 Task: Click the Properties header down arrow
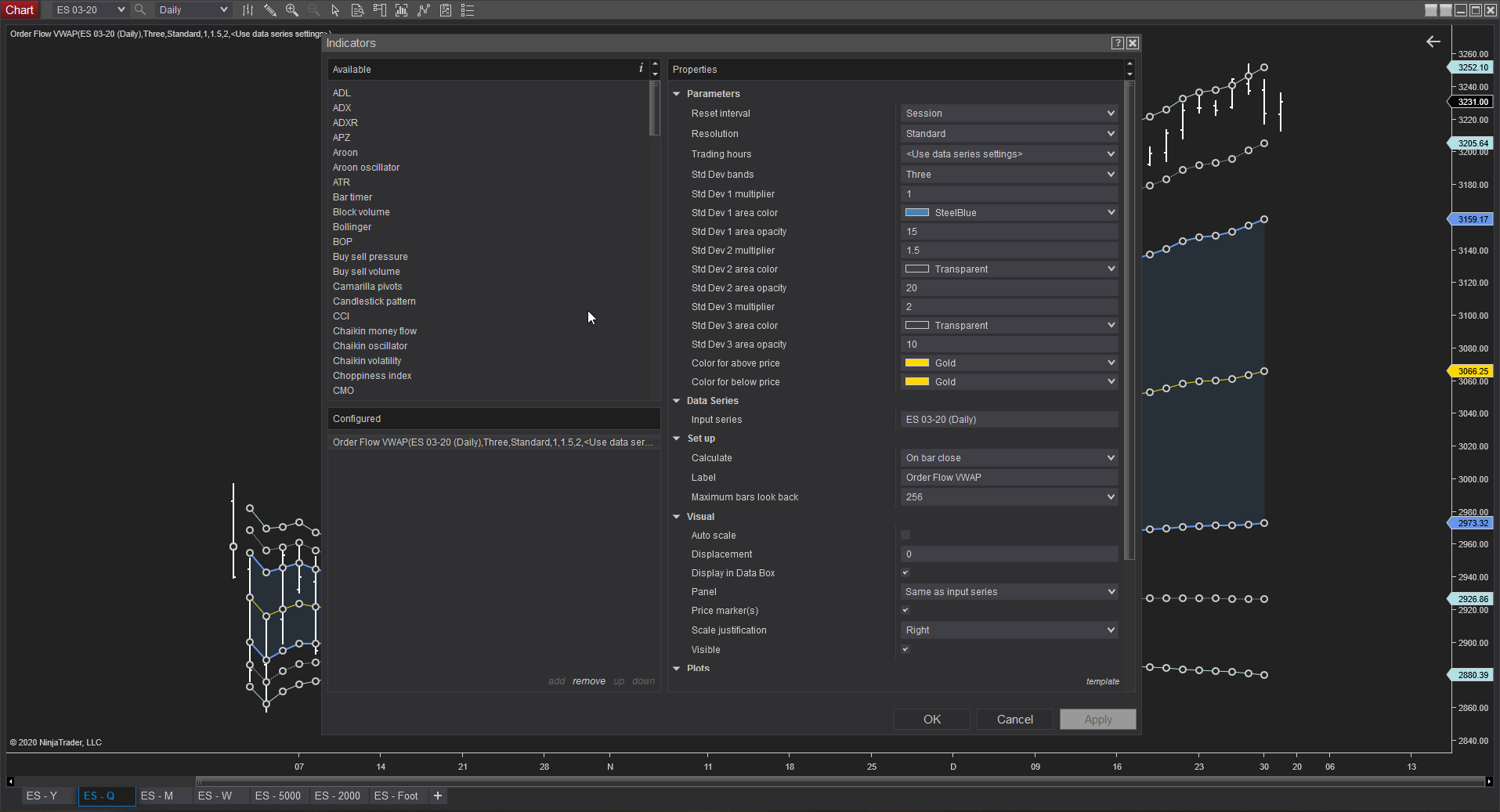pos(1130,74)
